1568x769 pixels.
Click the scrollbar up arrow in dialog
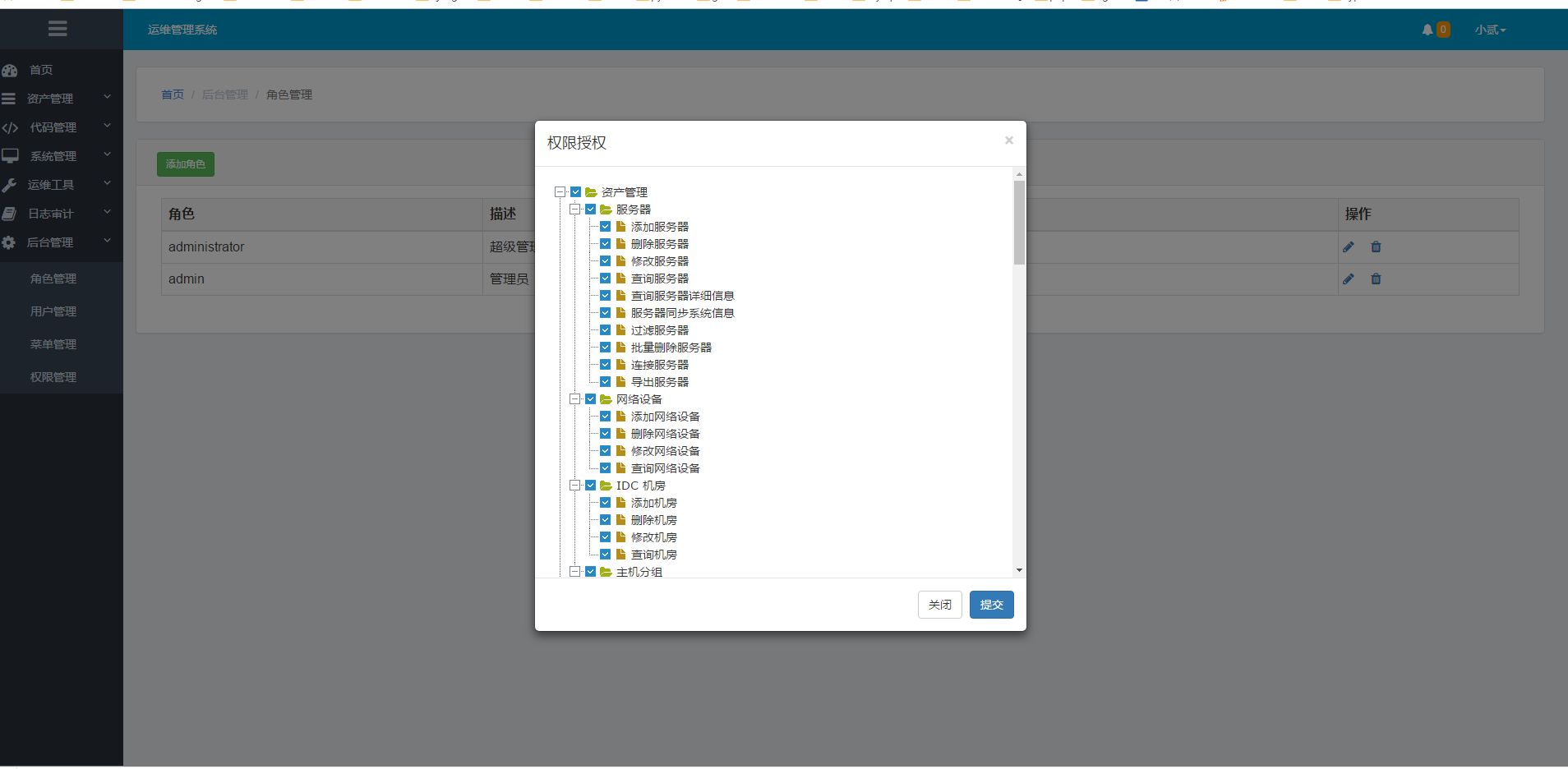click(x=1019, y=174)
